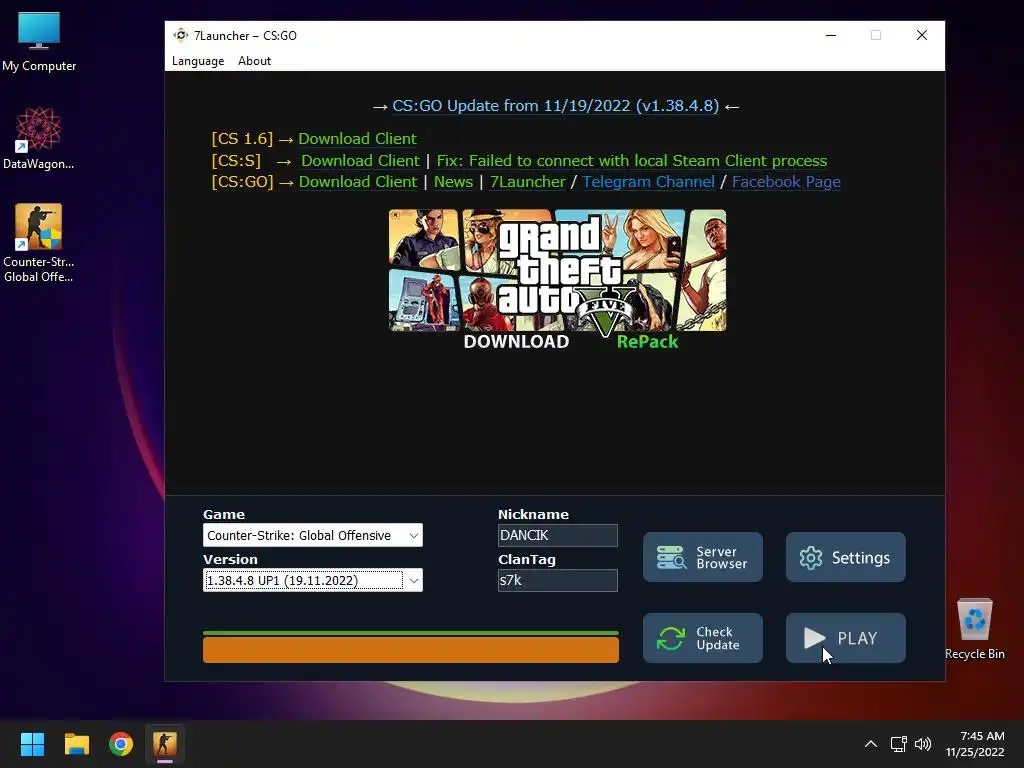
Task: Launch Chrome from taskbar
Action: (121, 744)
